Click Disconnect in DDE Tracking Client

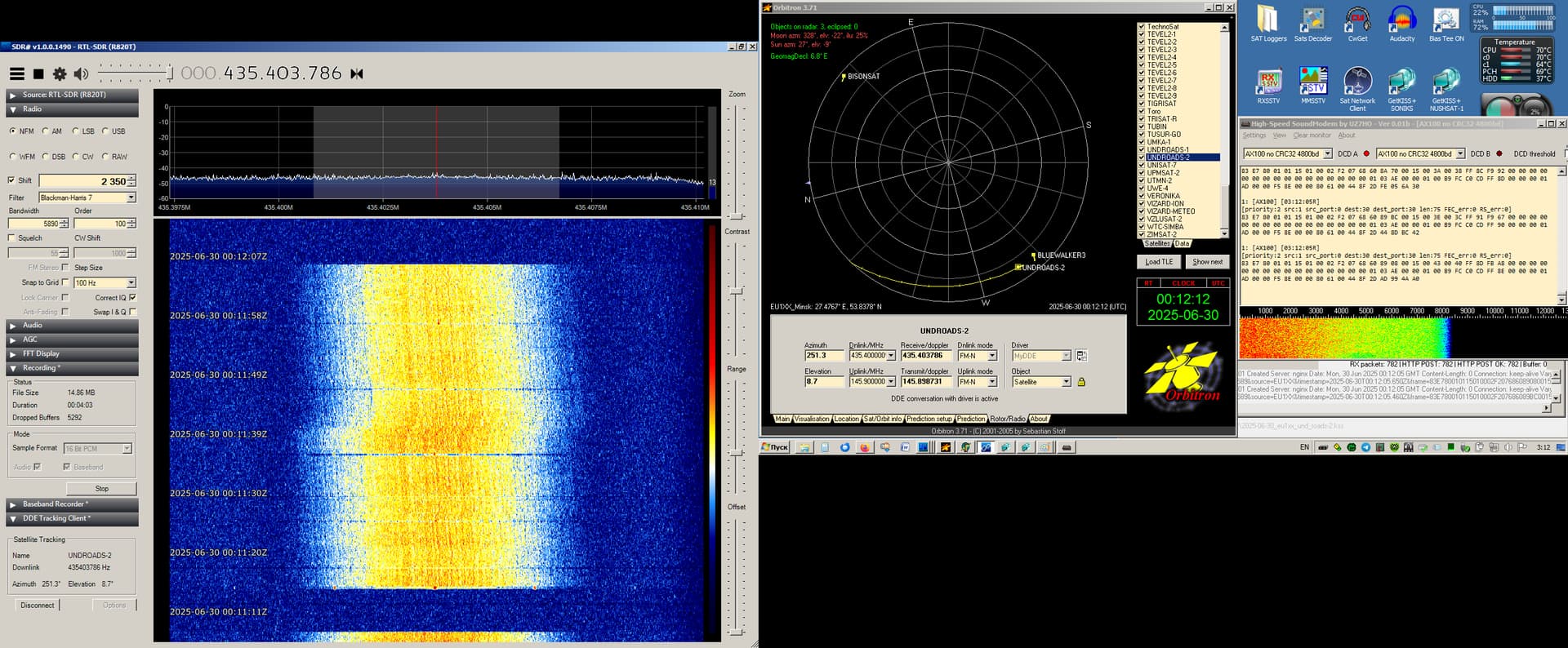coord(38,606)
